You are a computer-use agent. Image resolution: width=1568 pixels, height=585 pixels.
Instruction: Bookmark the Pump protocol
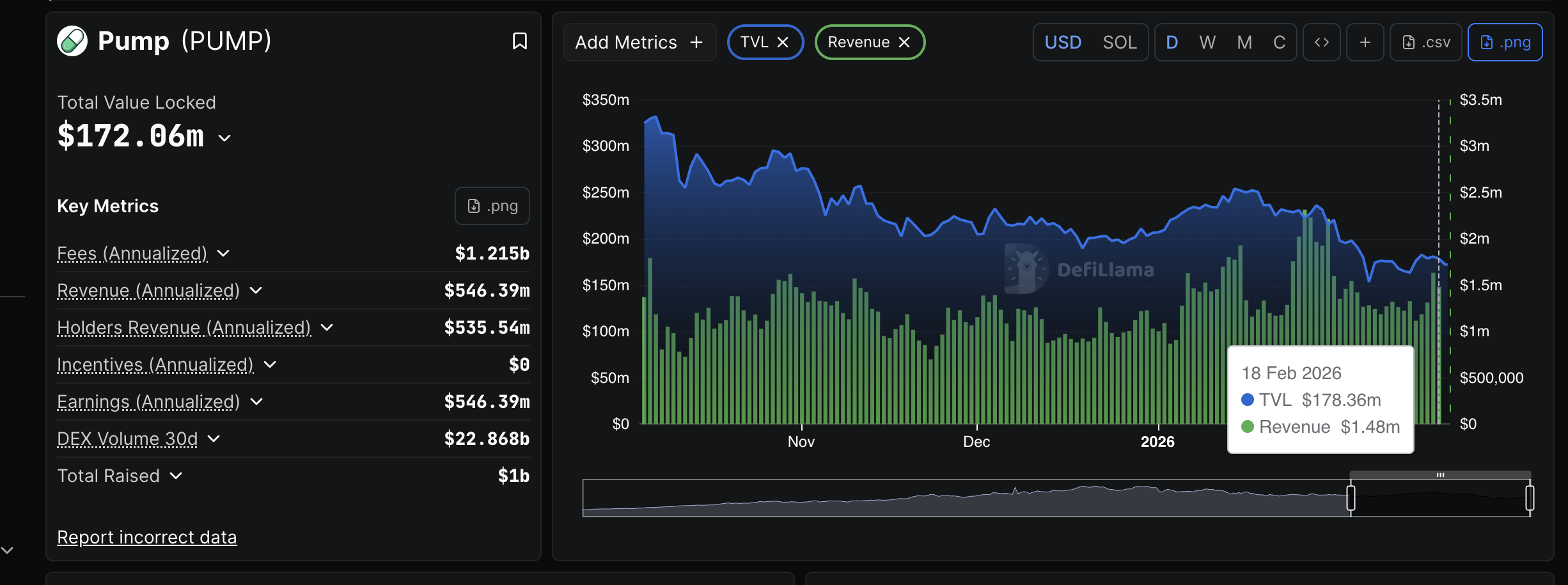pyautogui.click(x=519, y=42)
